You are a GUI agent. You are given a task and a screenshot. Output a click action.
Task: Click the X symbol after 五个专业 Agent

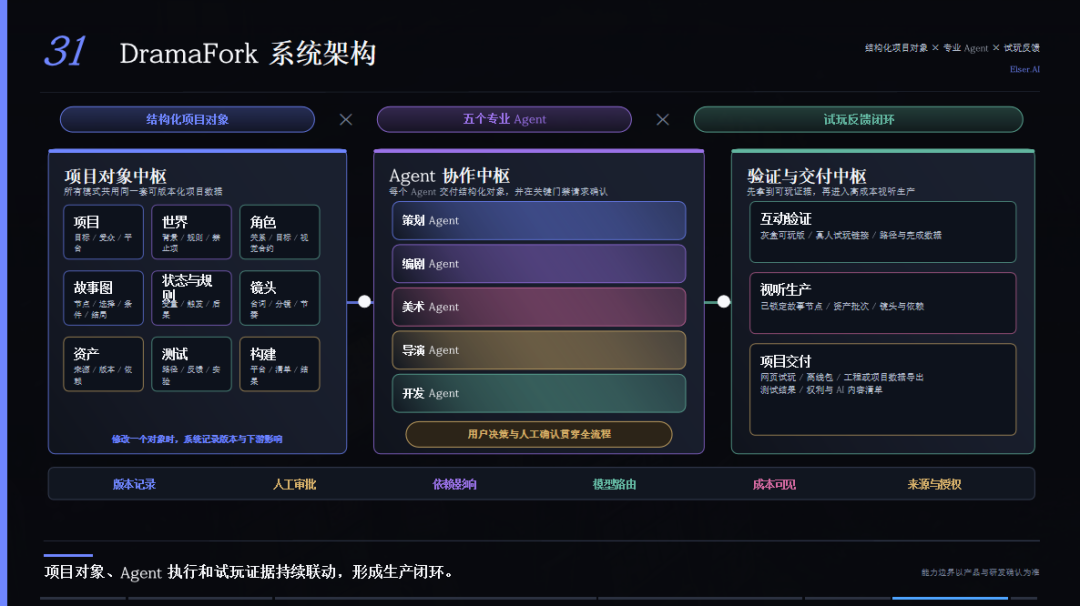663,120
